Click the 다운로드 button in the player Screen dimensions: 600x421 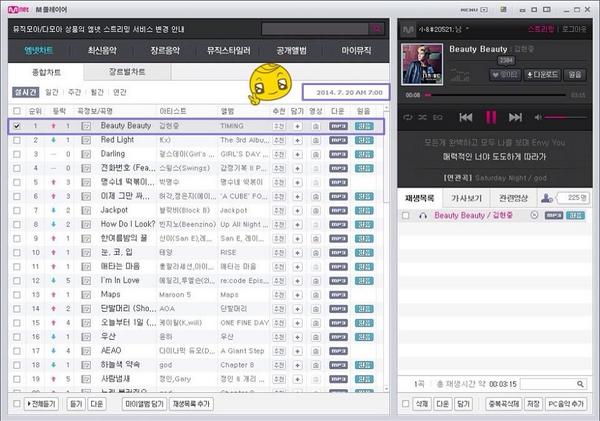tap(543, 75)
